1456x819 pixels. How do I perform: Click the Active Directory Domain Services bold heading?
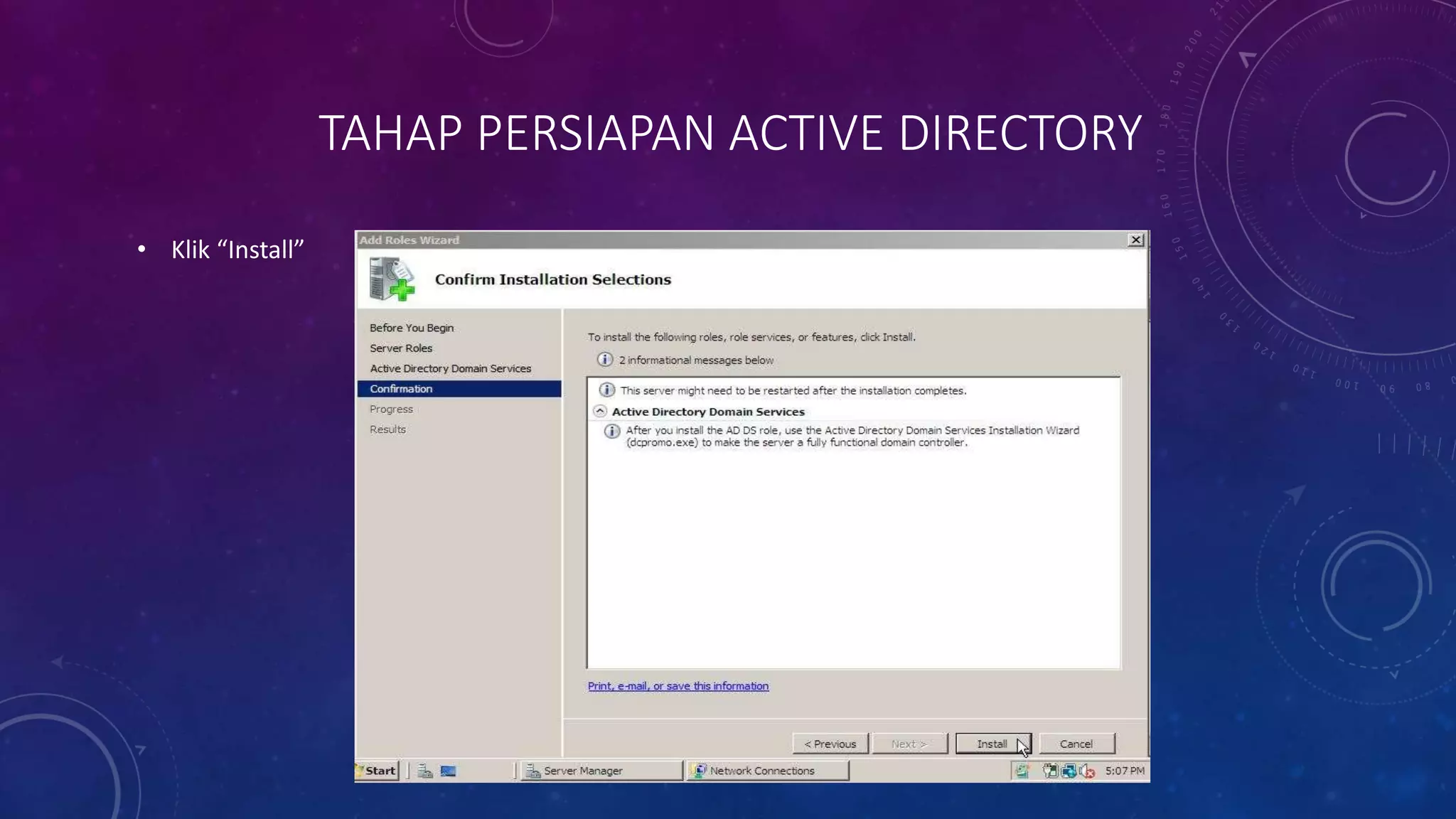708,412
